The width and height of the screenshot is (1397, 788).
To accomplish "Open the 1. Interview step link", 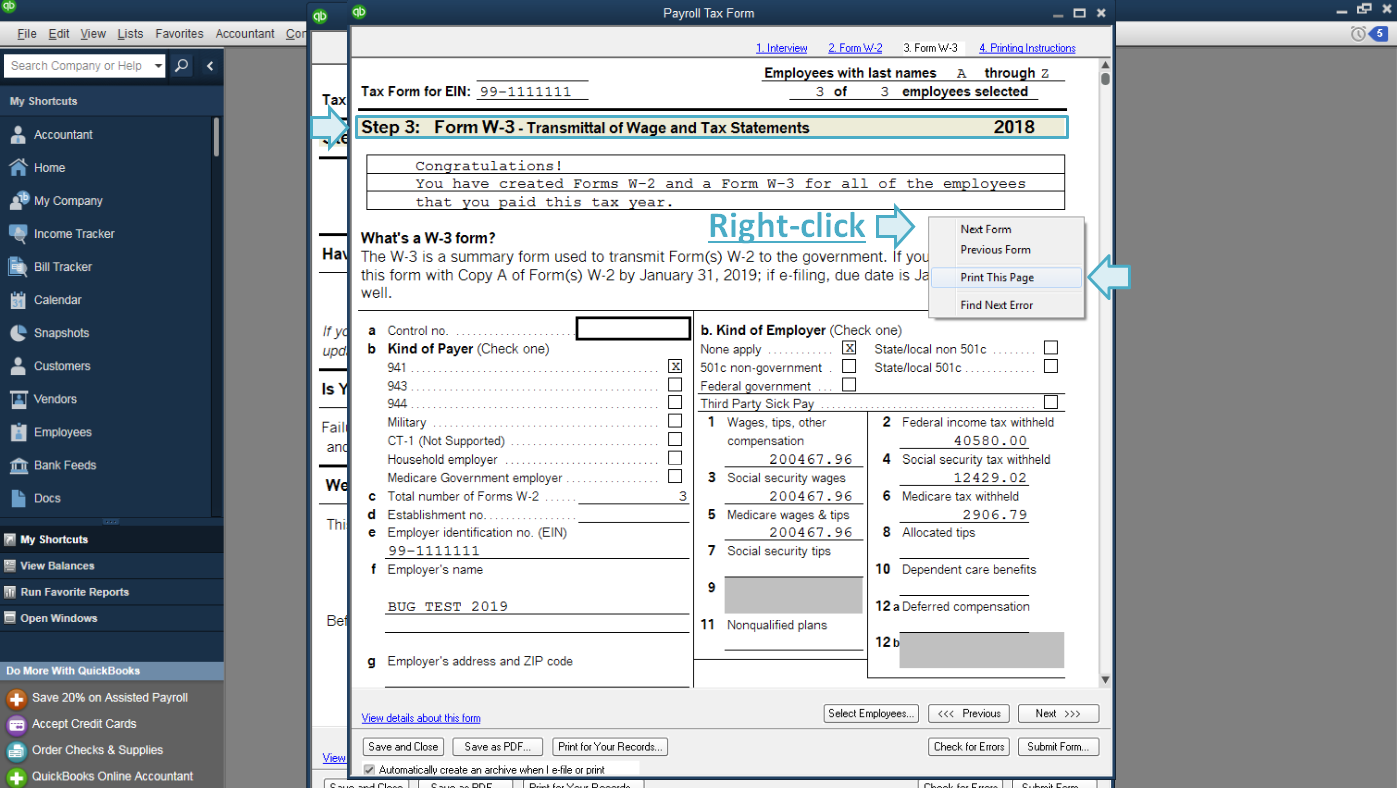I will 782,48.
